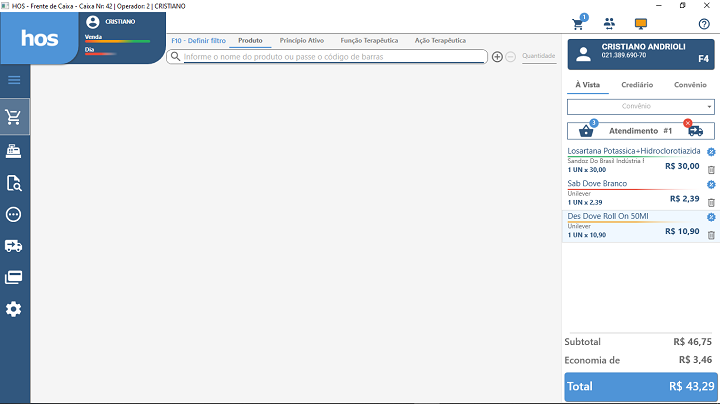720x404 pixels.
Task: Click the Total R$ 43,29 button
Action: pyautogui.click(x=640, y=386)
